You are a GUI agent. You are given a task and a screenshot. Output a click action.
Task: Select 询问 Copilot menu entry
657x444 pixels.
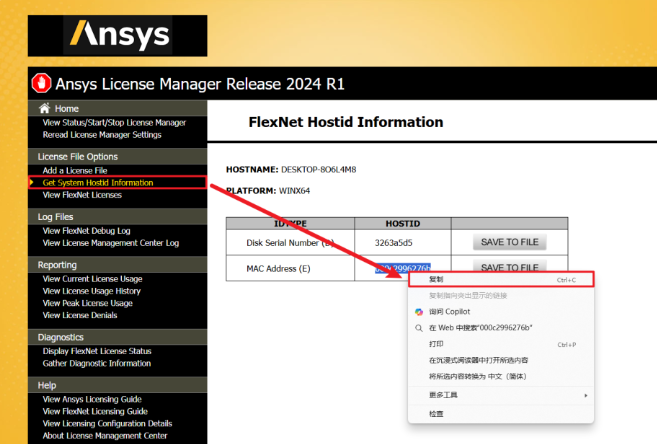coord(501,312)
